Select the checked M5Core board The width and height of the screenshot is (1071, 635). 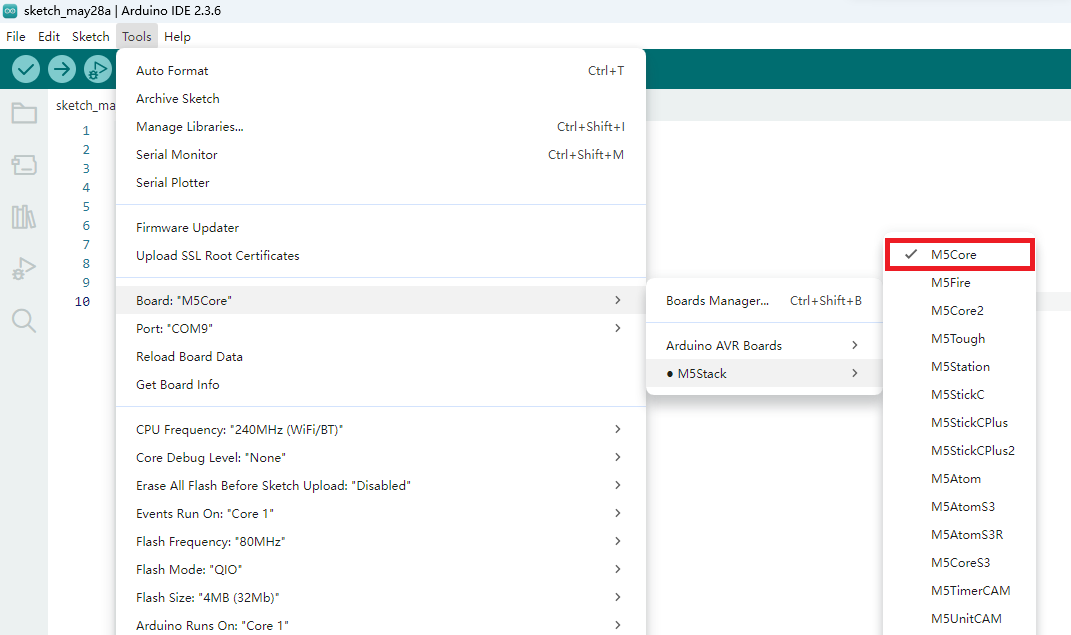[x=960, y=255]
